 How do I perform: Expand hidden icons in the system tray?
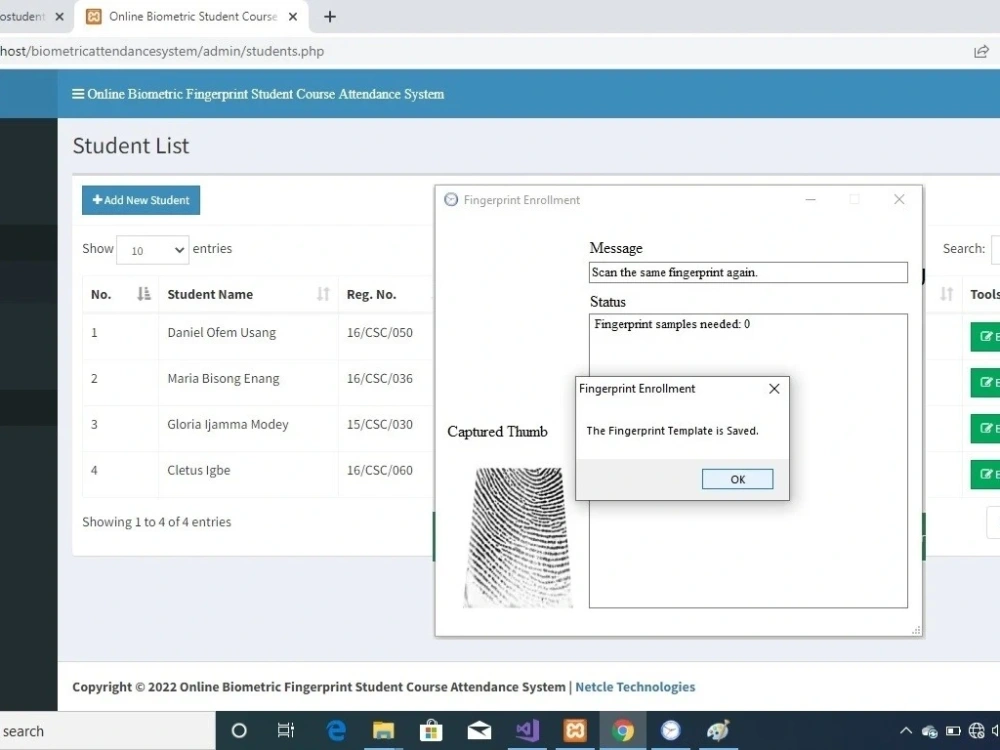[905, 731]
